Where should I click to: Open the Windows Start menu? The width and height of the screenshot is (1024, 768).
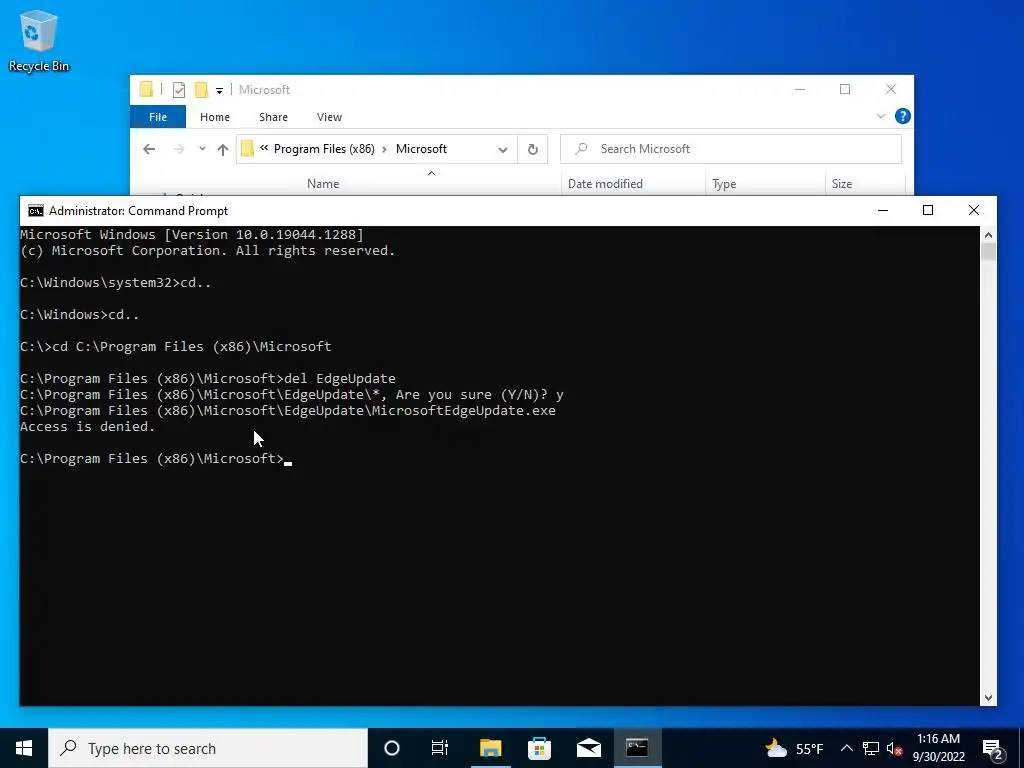[x=24, y=748]
